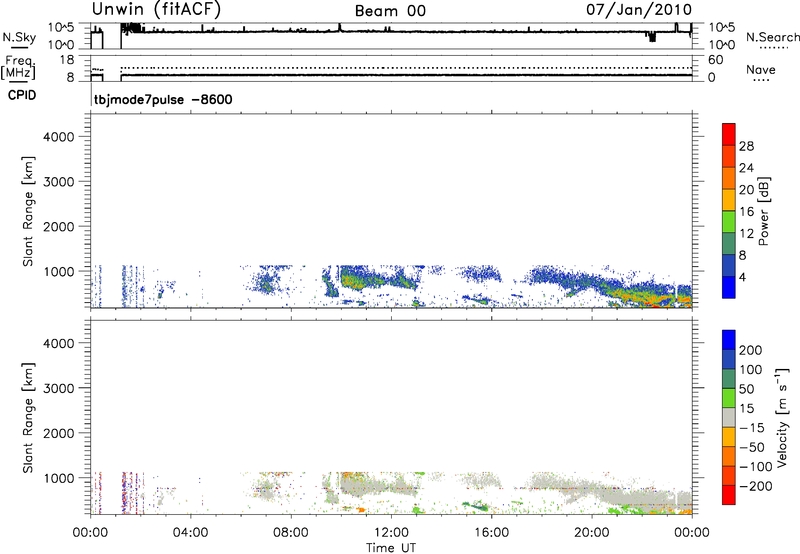Viewport: 800px width, 554px height.
Task: Click the 'Power [dB]' color bar label
Action: tap(764, 211)
